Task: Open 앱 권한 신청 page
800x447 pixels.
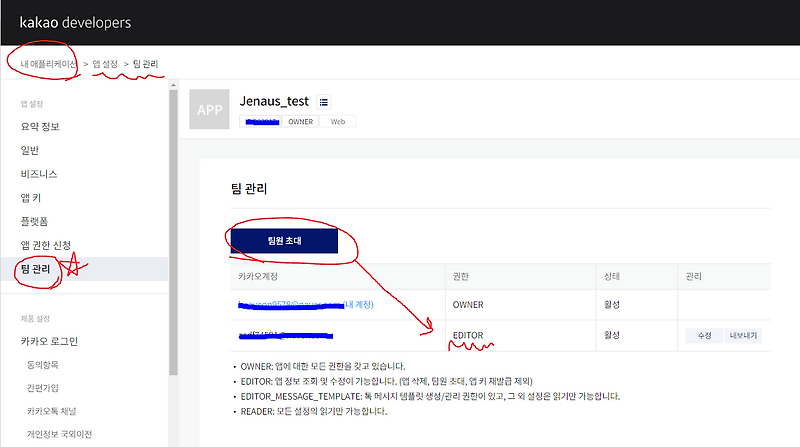Action: (x=46, y=245)
